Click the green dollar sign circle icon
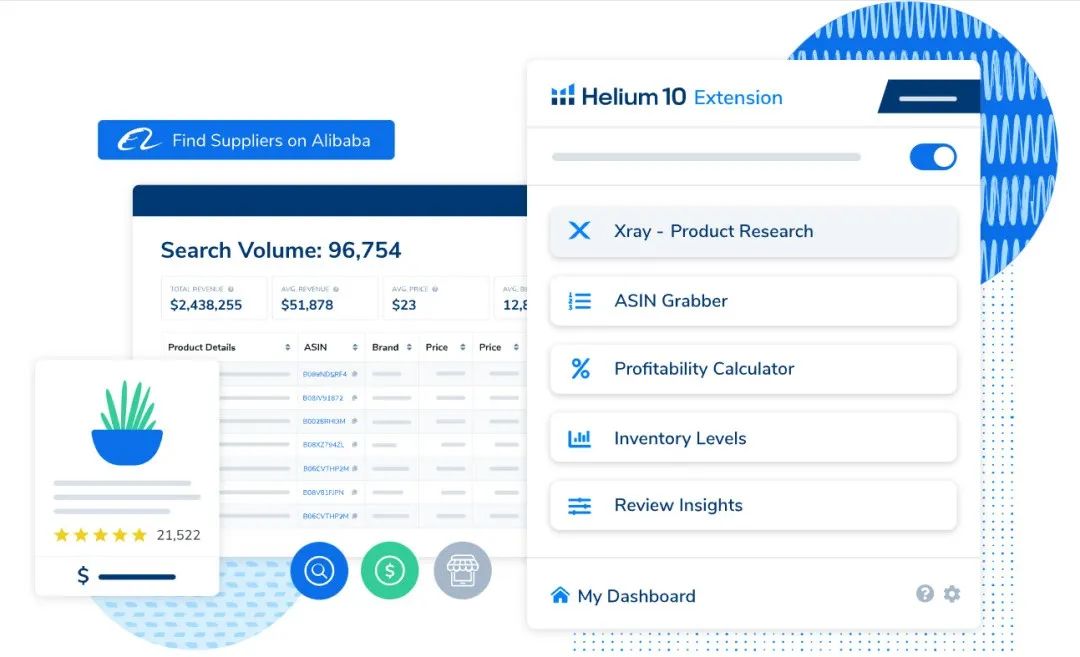 [389, 570]
